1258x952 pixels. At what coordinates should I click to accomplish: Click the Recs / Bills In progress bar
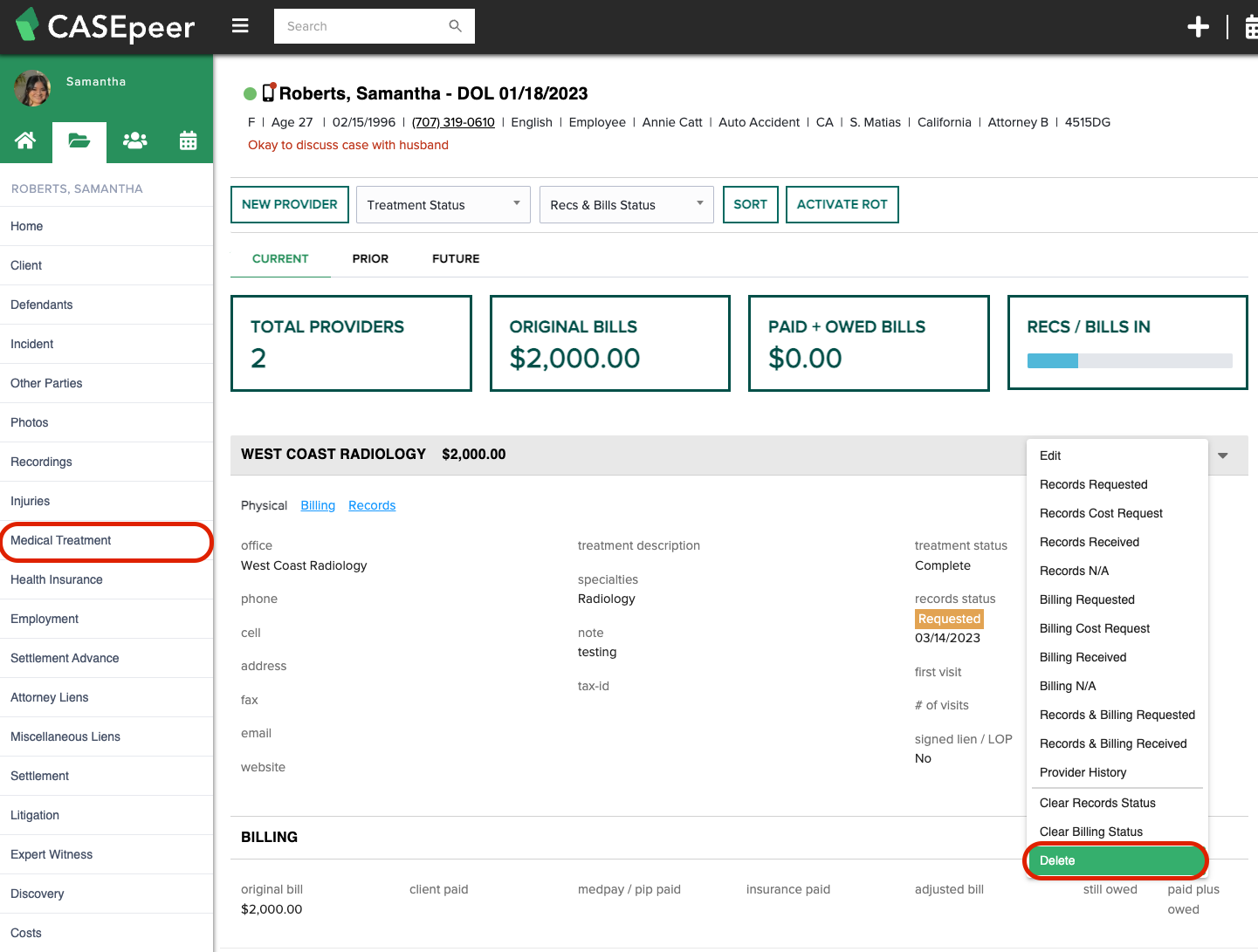[x=1130, y=360]
